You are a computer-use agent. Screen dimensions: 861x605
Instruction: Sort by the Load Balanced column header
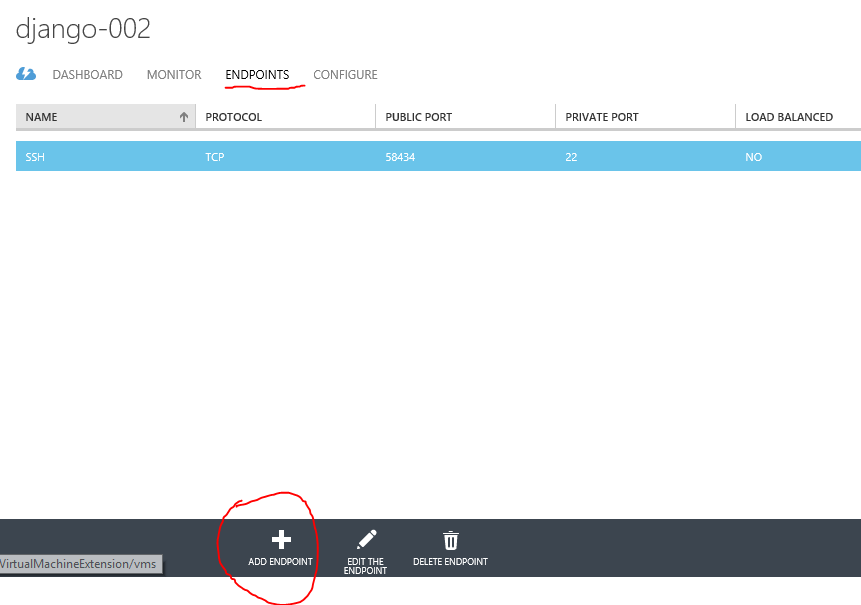(798, 117)
